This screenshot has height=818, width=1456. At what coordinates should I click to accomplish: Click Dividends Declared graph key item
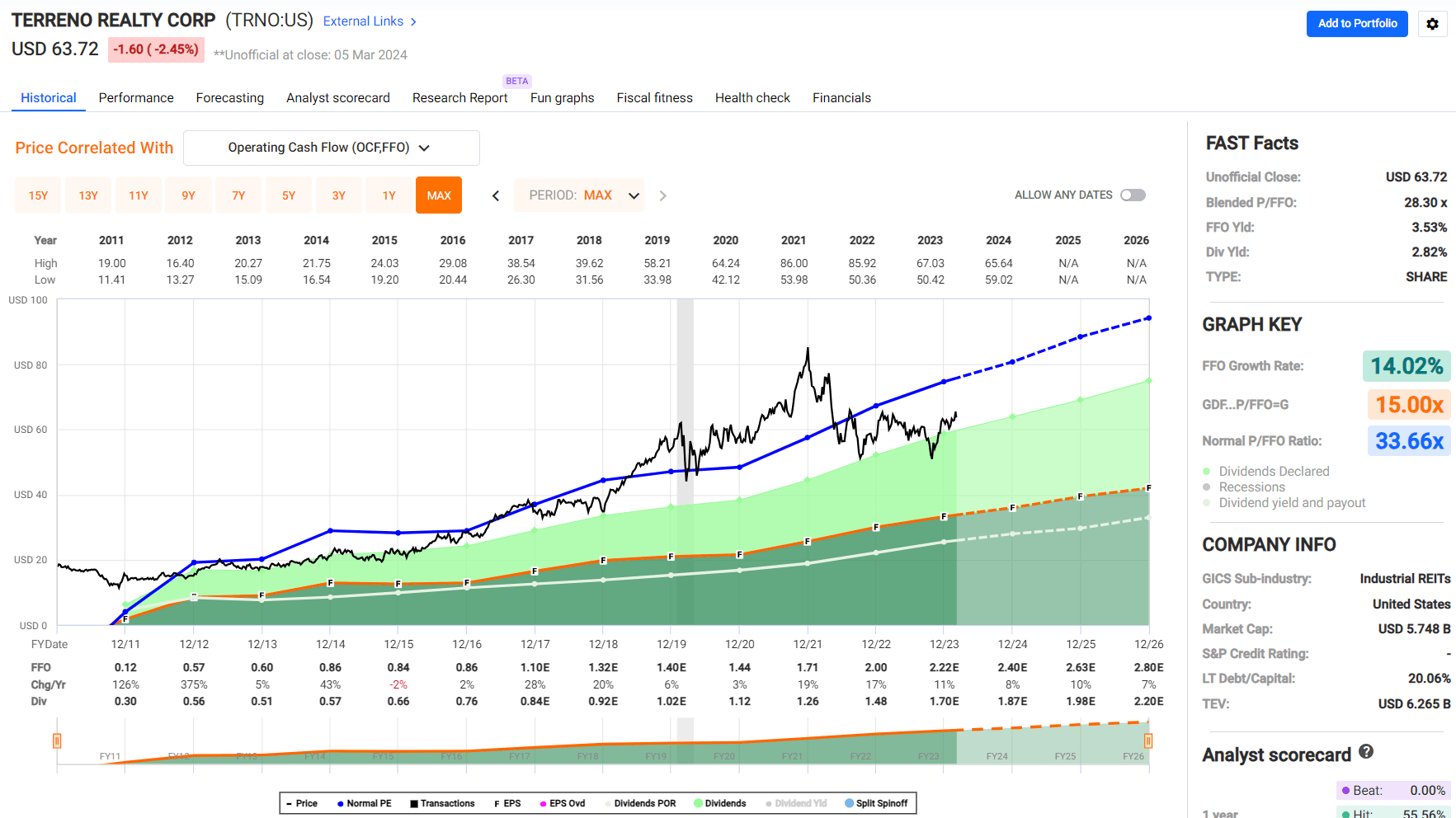(x=1266, y=472)
